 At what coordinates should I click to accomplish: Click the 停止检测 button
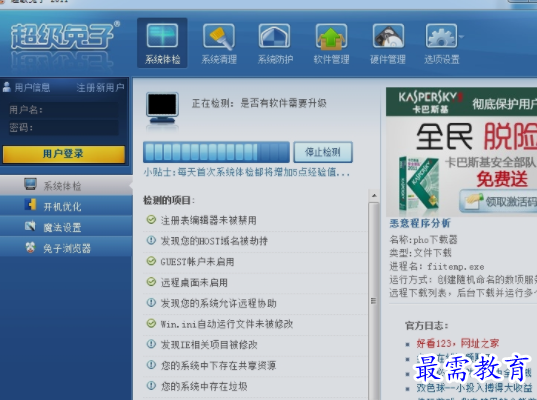tap(323, 152)
